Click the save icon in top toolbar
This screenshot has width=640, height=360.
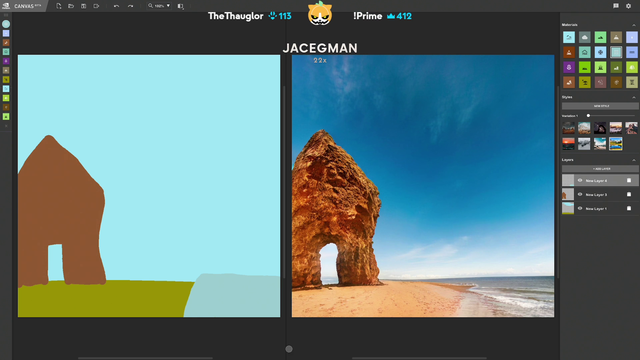(x=84, y=6)
